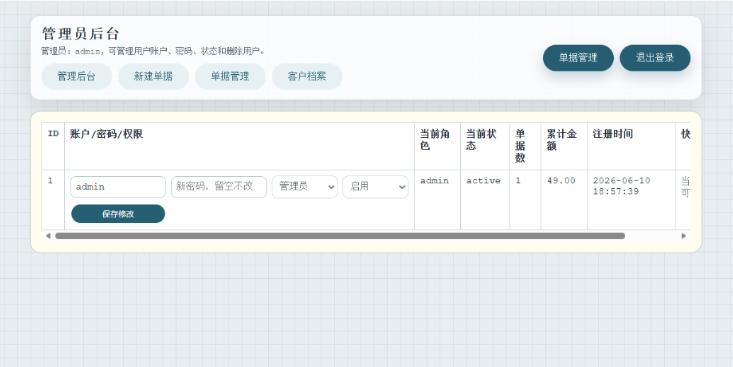Click the 保存修改 button

click(x=118, y=214)
